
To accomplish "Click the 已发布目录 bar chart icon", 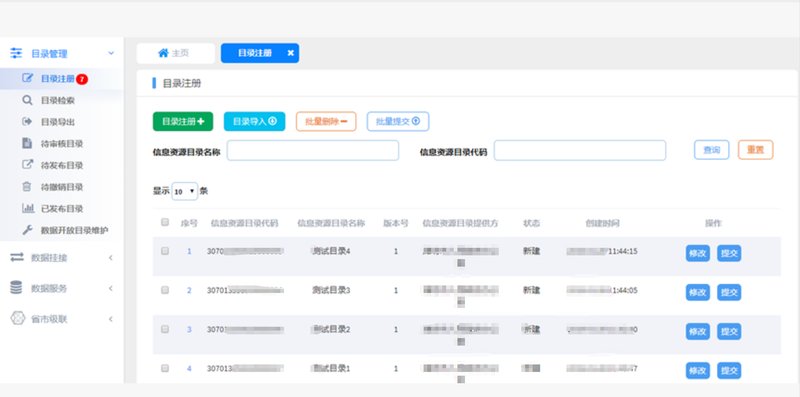I will point(28,208).
